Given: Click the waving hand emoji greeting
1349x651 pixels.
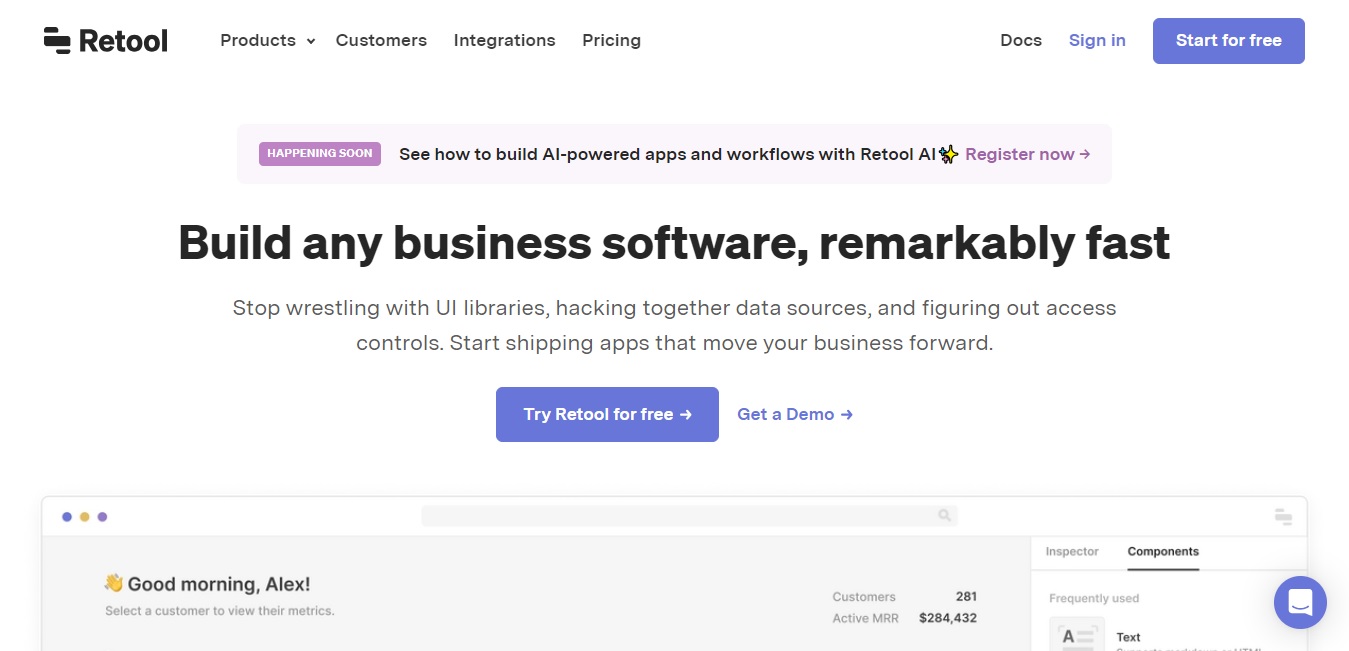Looking at the screenshot, I should tap(114, 583).
